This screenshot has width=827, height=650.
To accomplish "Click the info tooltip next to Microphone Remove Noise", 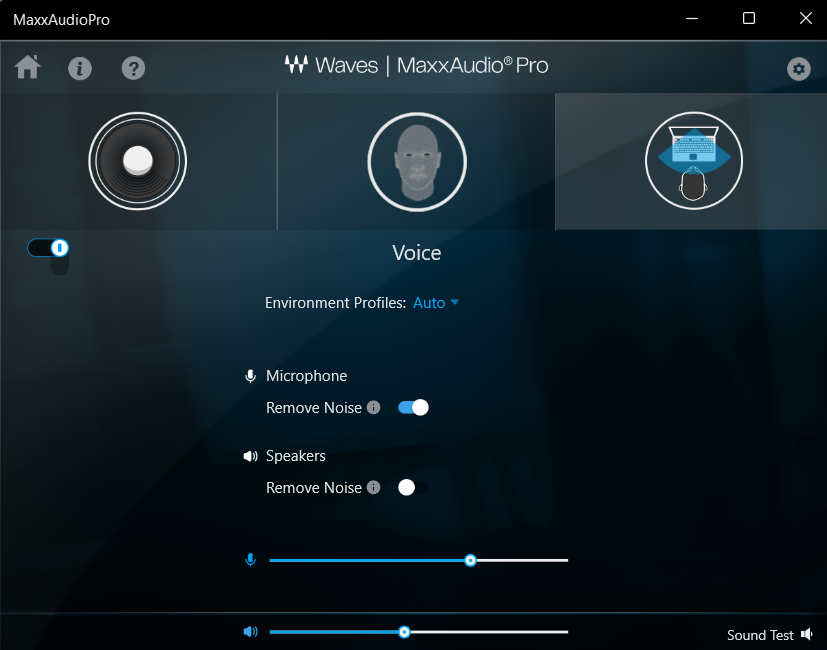I will 372,407.
